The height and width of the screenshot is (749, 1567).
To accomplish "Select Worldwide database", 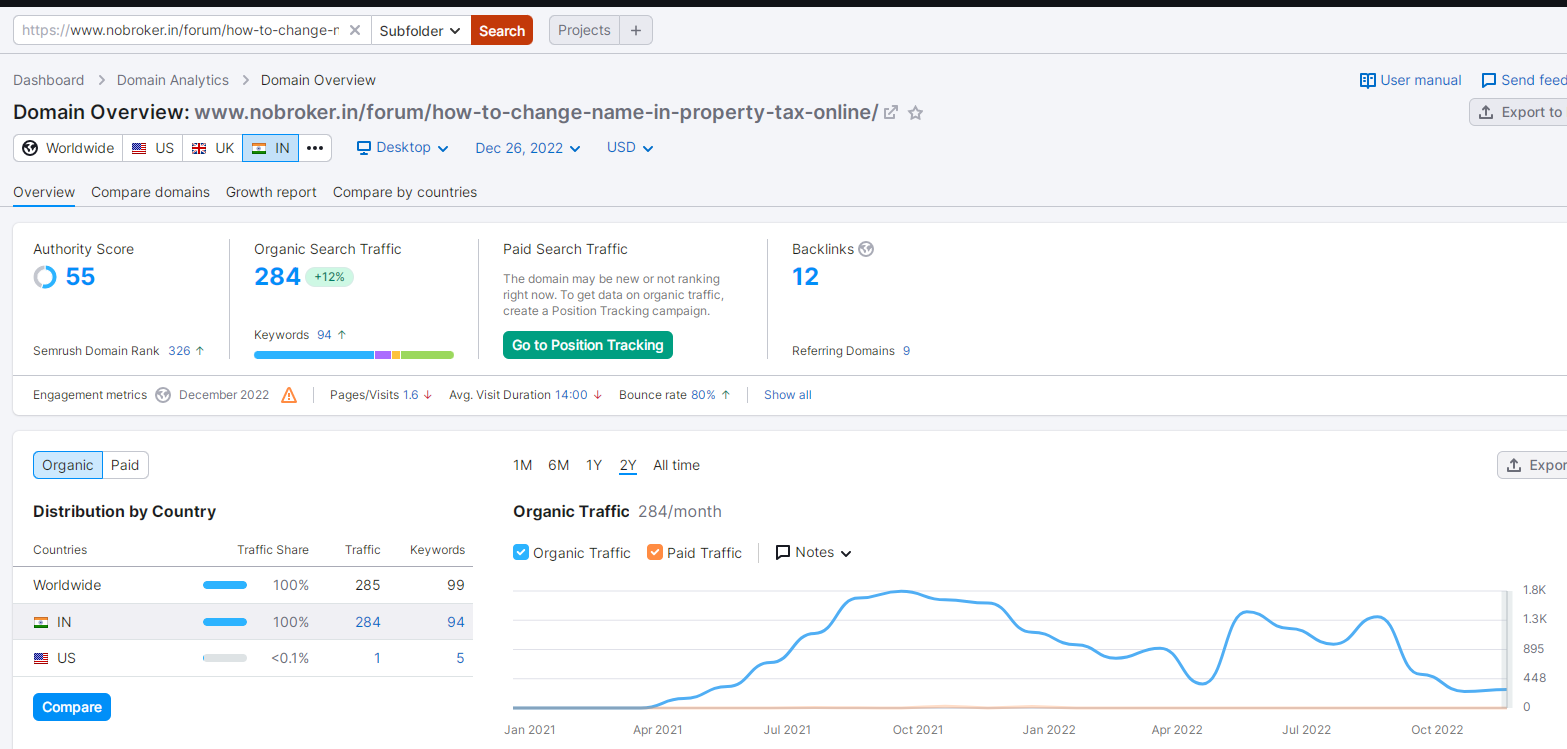I will 68,148.
